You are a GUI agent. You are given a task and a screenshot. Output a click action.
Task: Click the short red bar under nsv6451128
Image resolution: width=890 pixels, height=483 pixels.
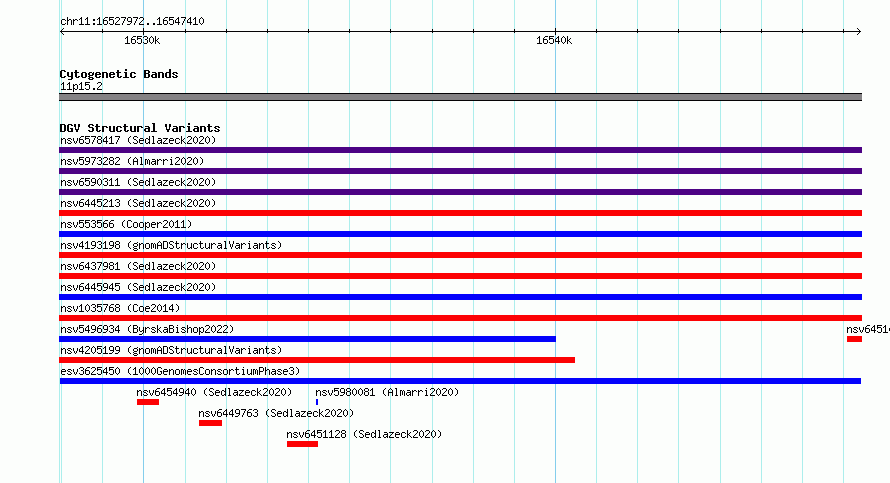coord(302,444)
